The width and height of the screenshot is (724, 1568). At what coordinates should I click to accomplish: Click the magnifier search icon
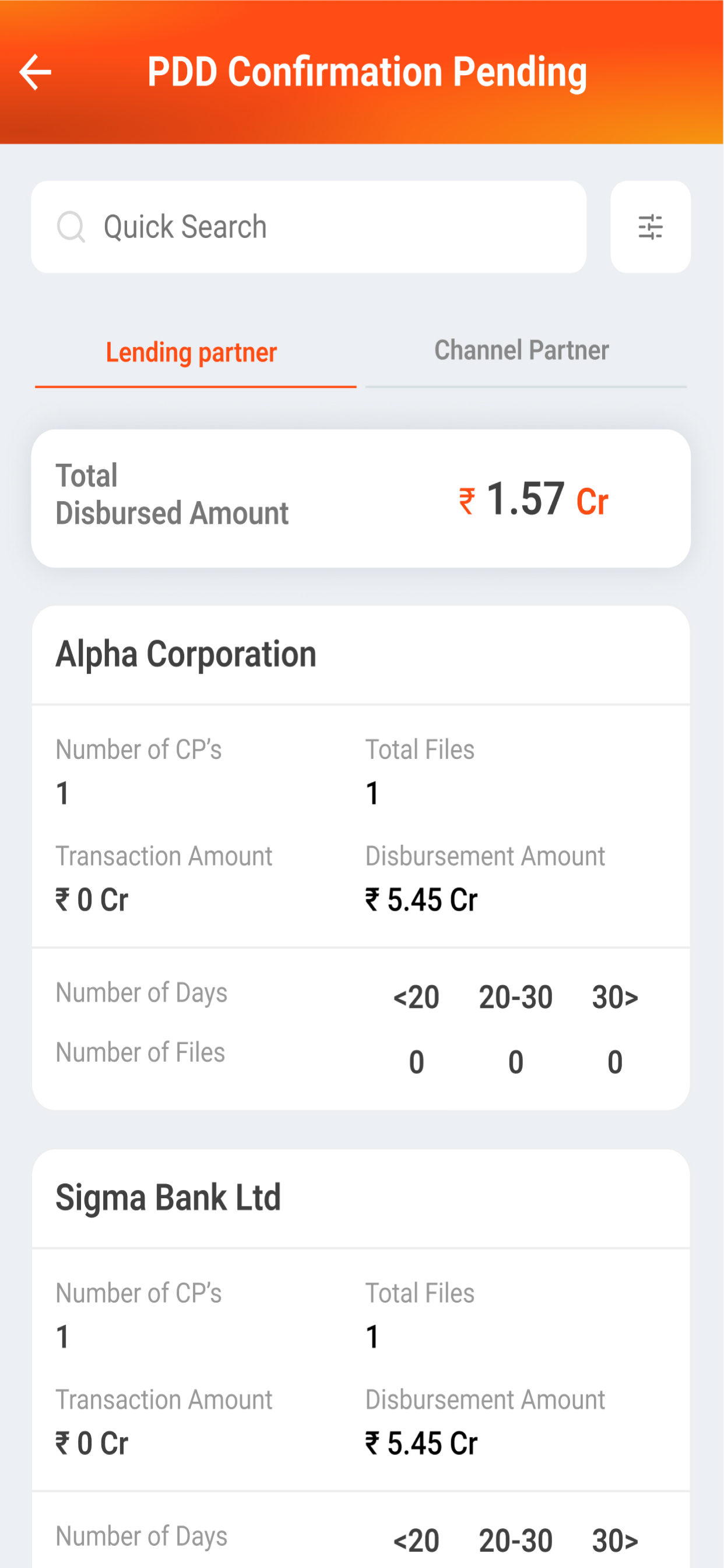(71, 227)
